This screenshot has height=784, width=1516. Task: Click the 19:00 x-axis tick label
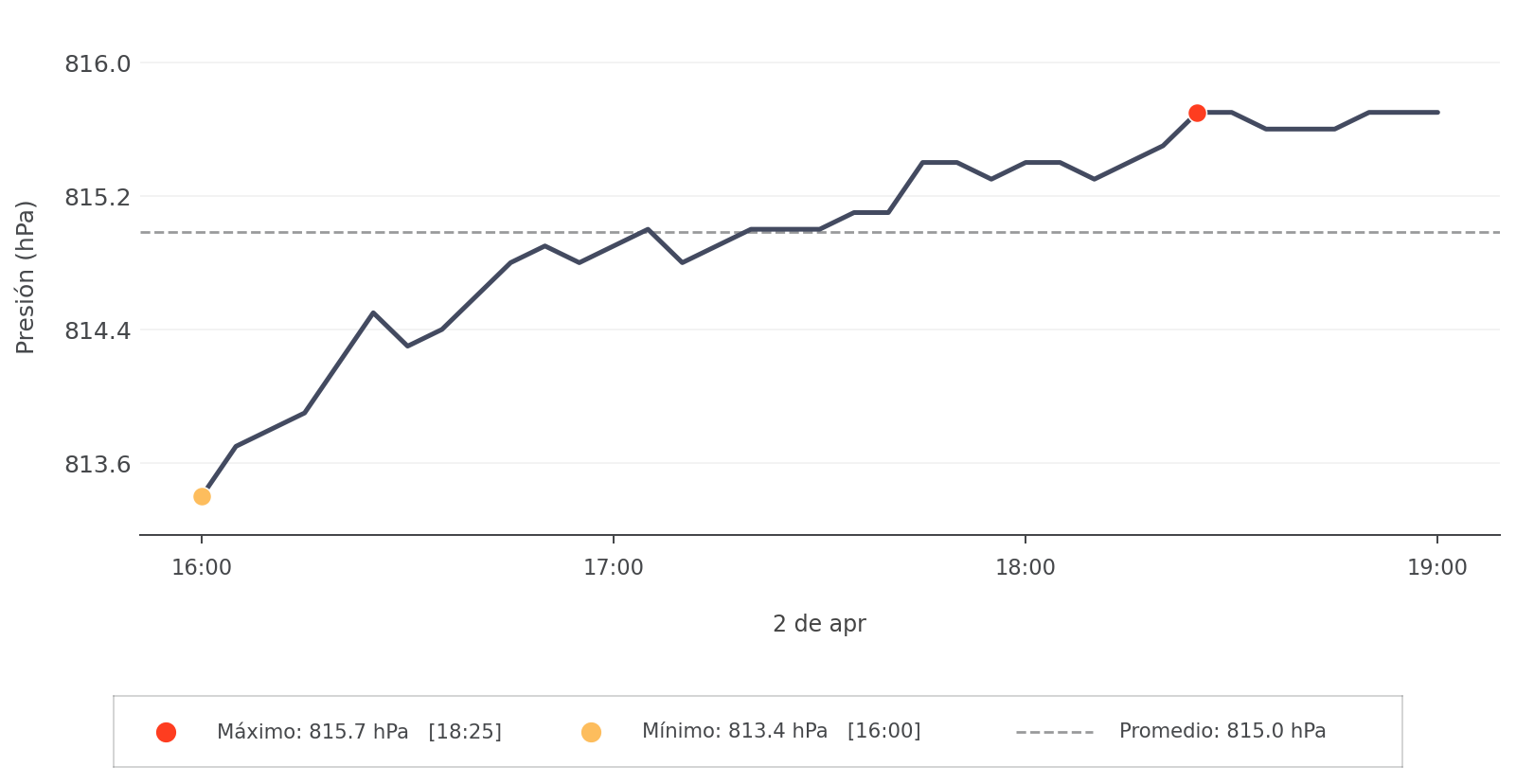pos(1436,568)
